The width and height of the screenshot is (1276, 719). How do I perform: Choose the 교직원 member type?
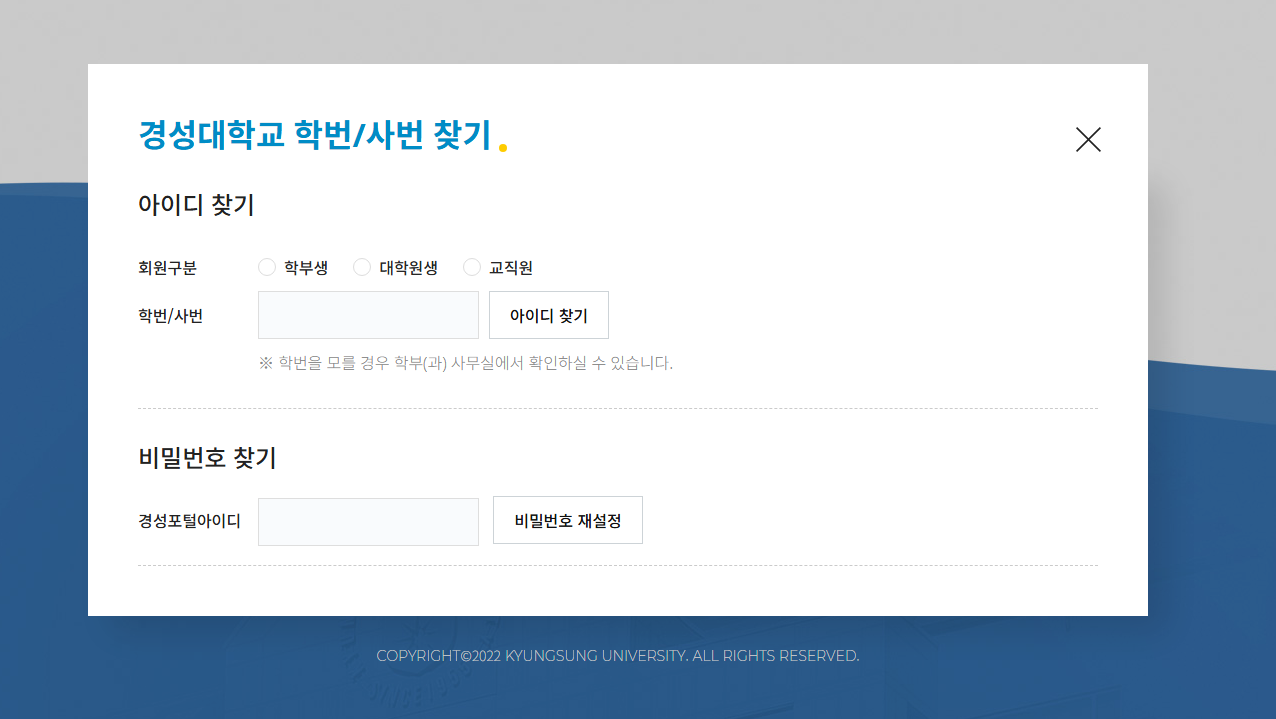(472, 267)
